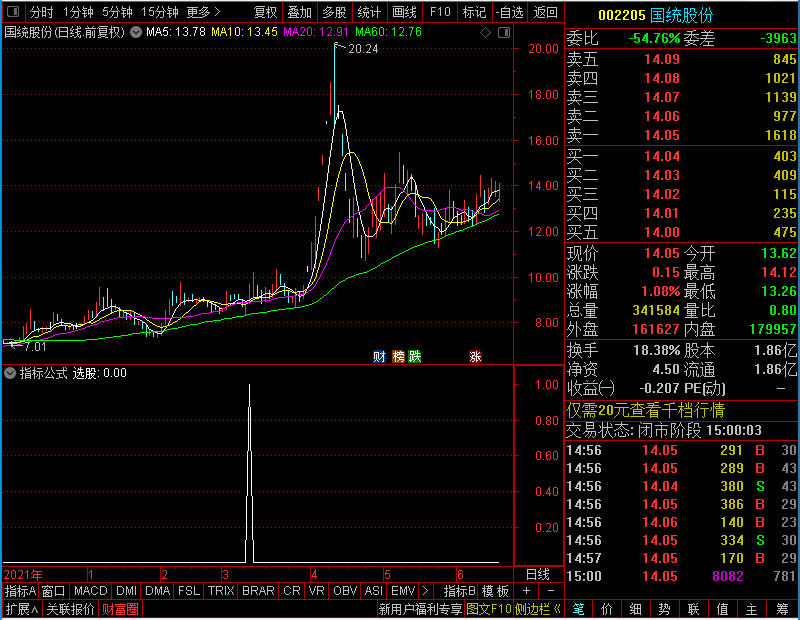The width and height of the screenshot is (800, 620).
Task: Click the 窗口 window option
Action: (x=54, y=591)
